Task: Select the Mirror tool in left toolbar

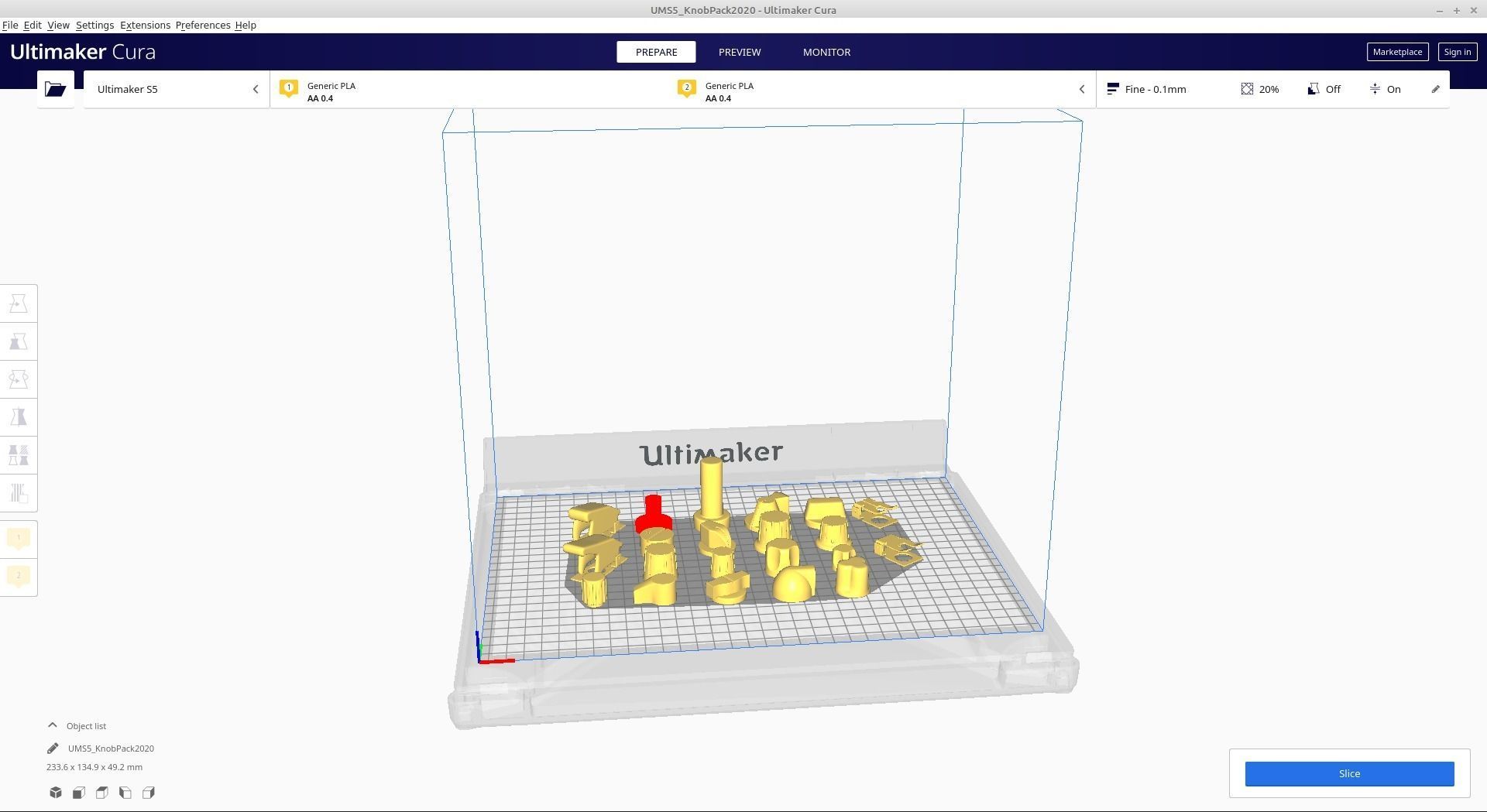Action: [19, 417]
